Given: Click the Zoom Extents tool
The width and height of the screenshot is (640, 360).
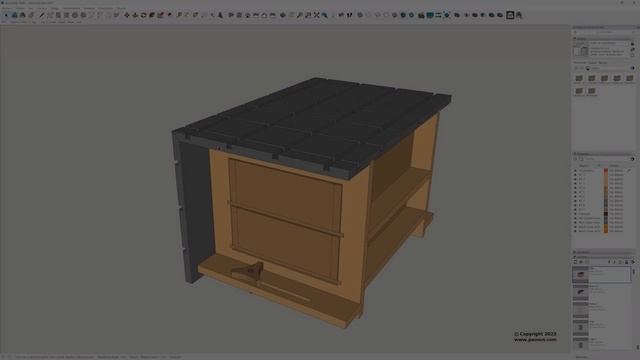Looking at the screenshot, I should [x=316, y=15].
